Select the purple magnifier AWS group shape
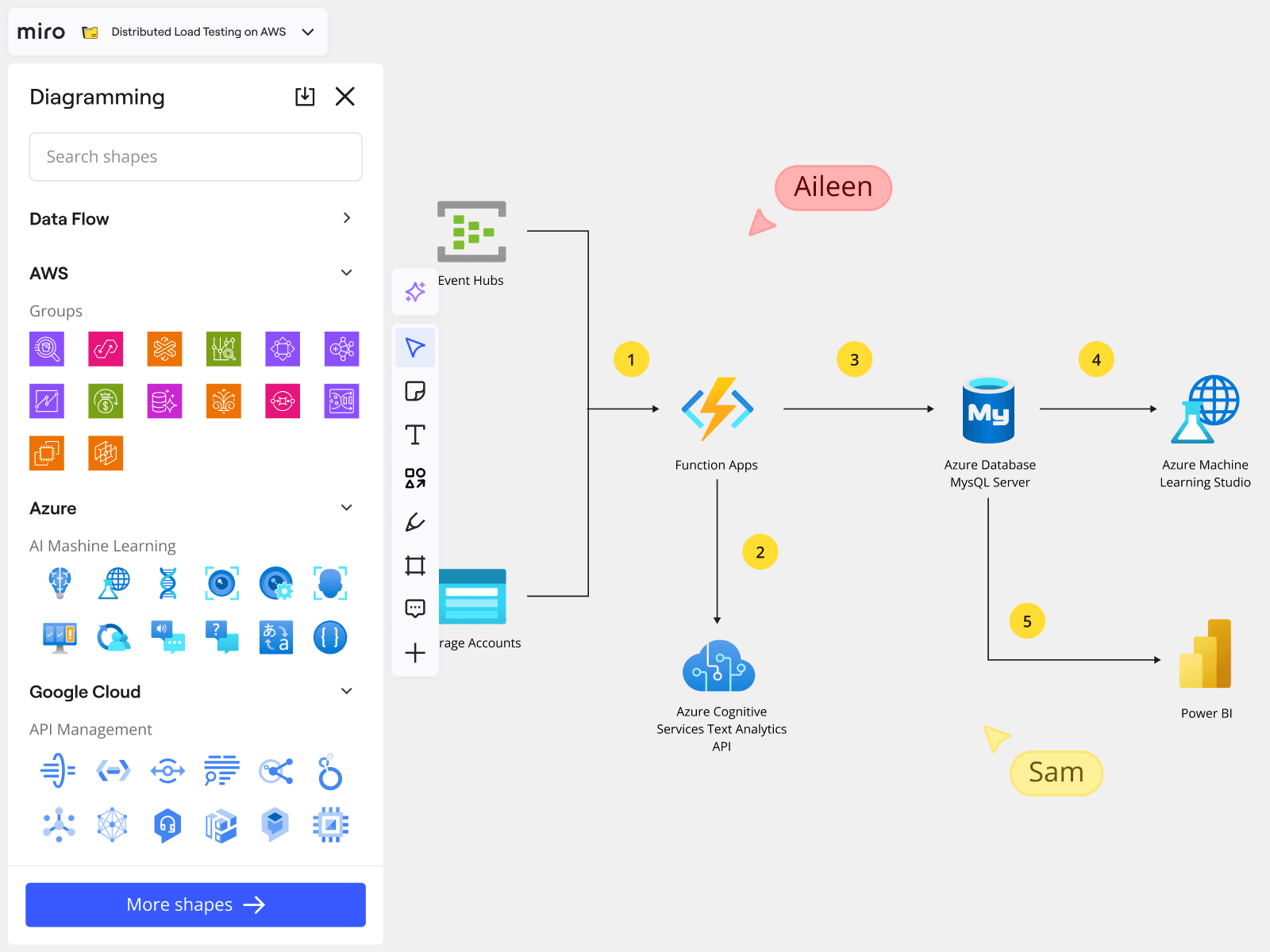The width and height of the screenshot is (1270, 952). point(47,349)
